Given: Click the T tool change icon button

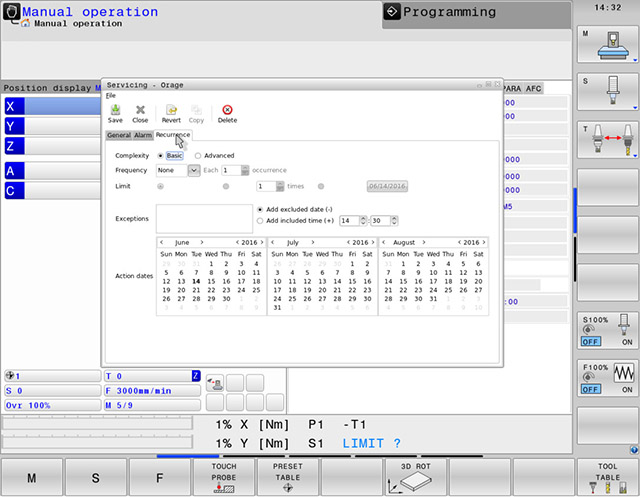Looking at the screenshot, I should [607, 140].
